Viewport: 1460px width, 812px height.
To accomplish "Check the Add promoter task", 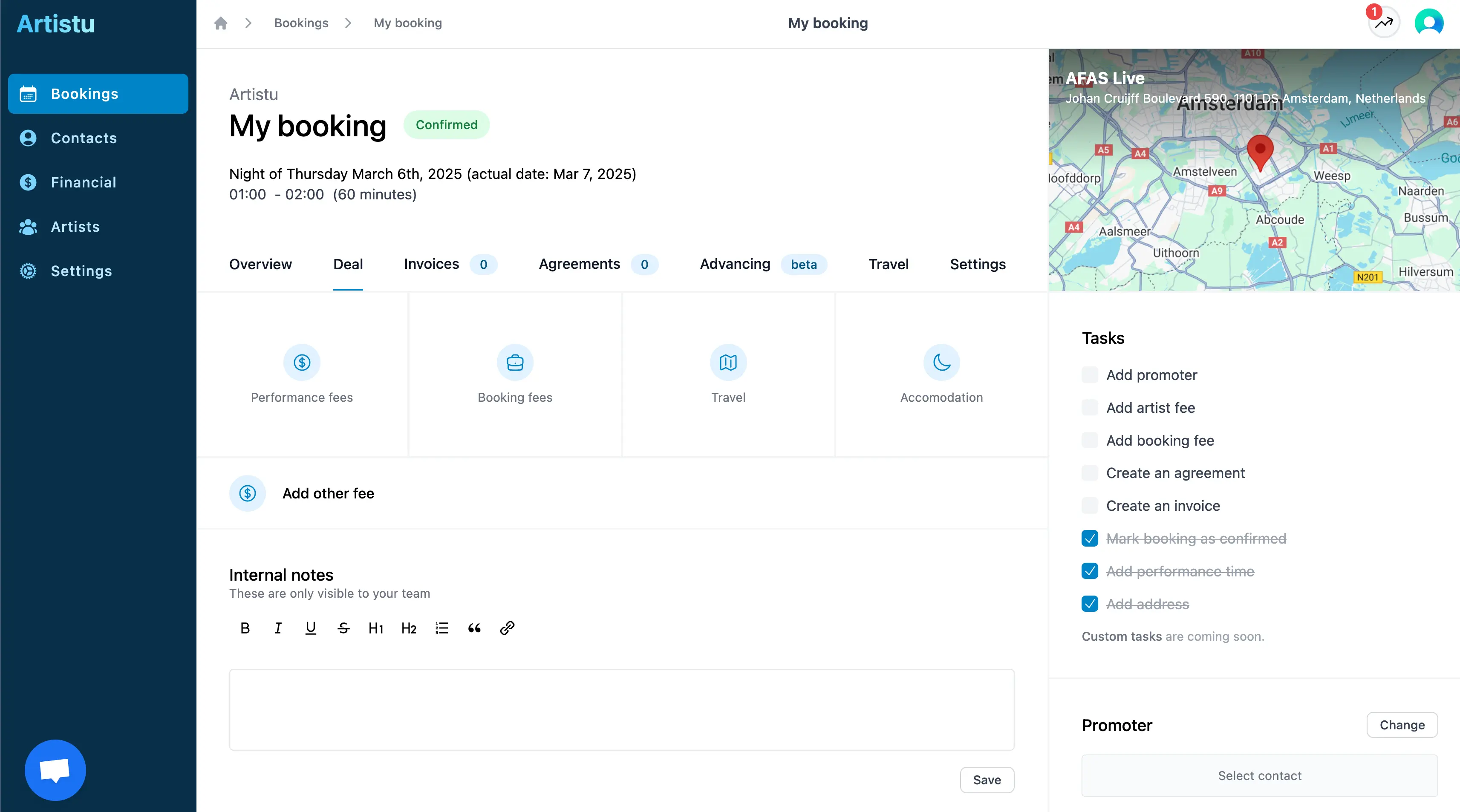I will tap(1089, 375).
